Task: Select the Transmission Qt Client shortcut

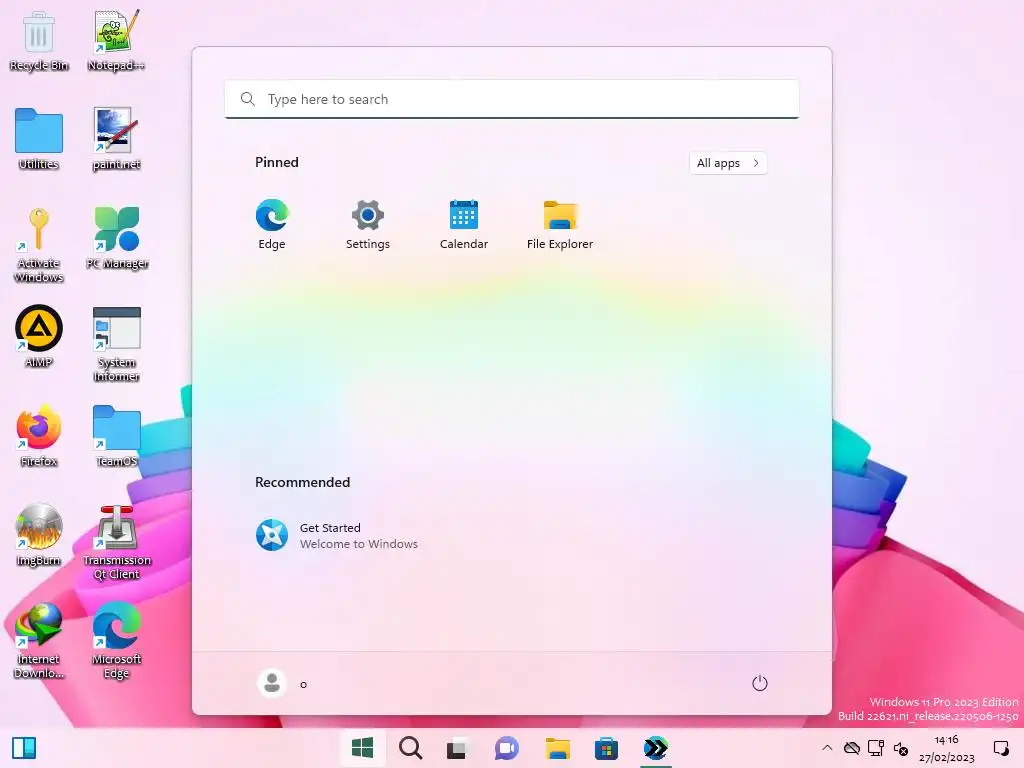Action: [116, 543]
